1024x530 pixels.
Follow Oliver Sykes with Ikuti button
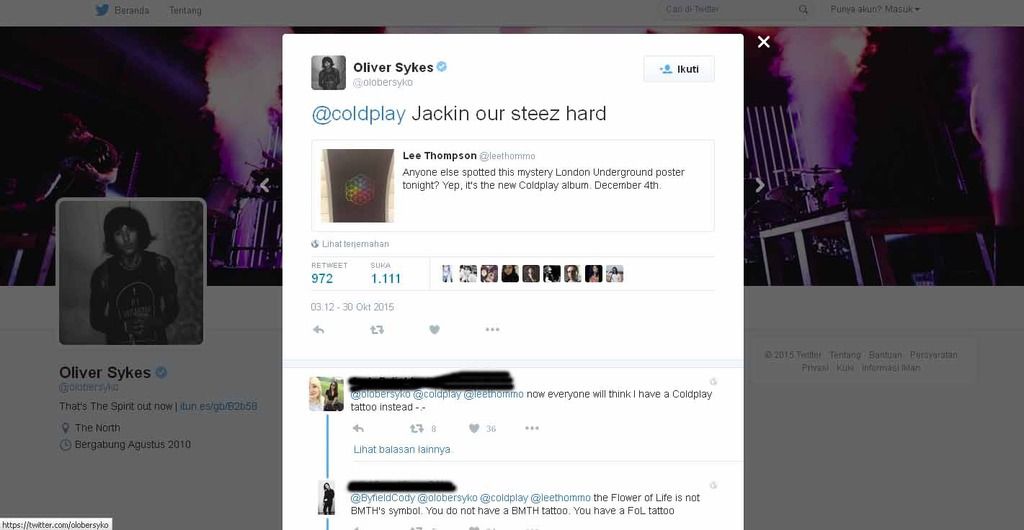click(679, 69)
